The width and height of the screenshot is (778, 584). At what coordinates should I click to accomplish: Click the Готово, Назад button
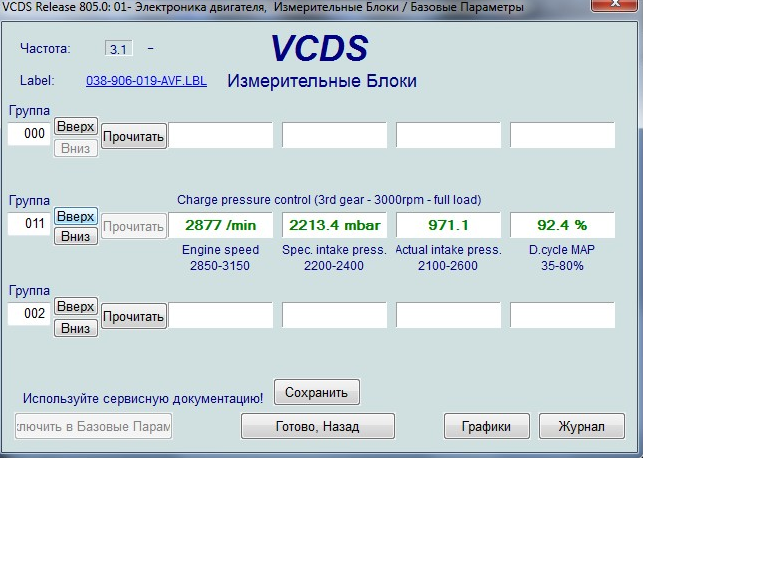(318, 427)
